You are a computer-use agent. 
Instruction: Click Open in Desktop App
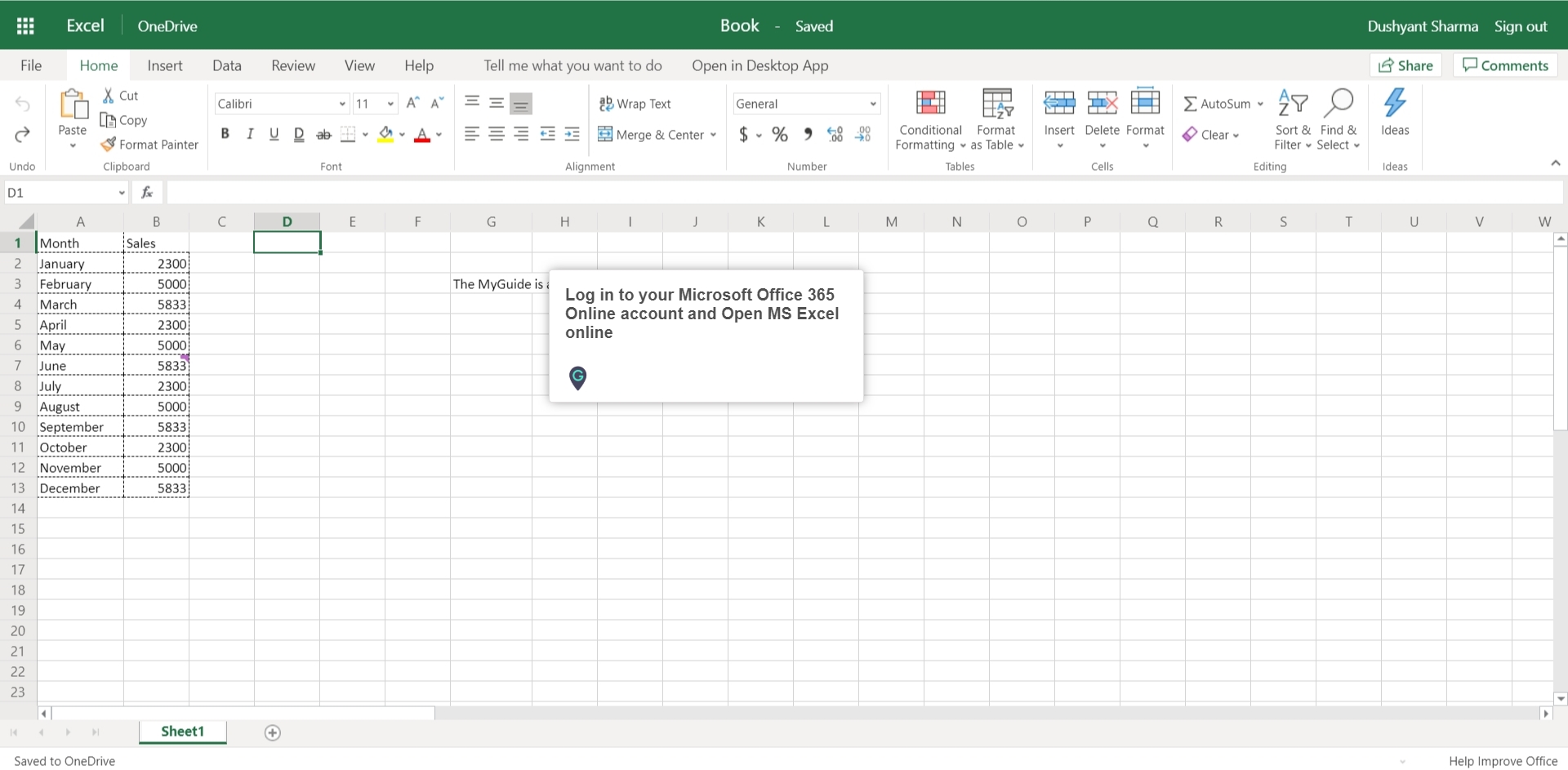click(760, 65)
